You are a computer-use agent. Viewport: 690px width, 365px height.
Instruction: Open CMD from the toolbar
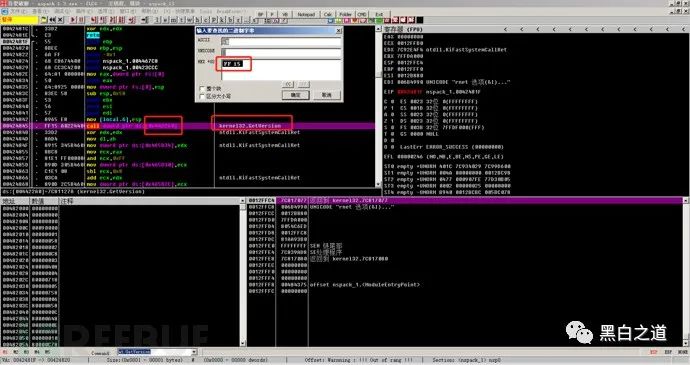coord(362,14)
